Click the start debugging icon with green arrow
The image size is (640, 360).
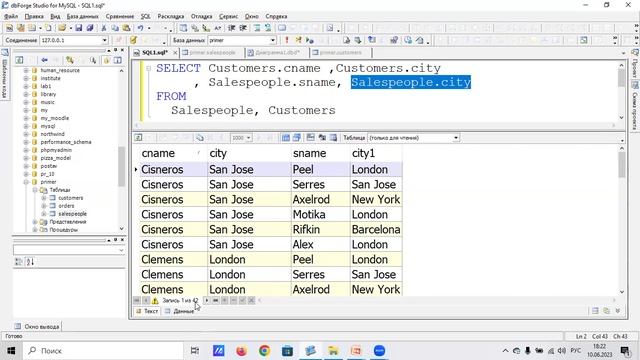click(x=310, y=40)
